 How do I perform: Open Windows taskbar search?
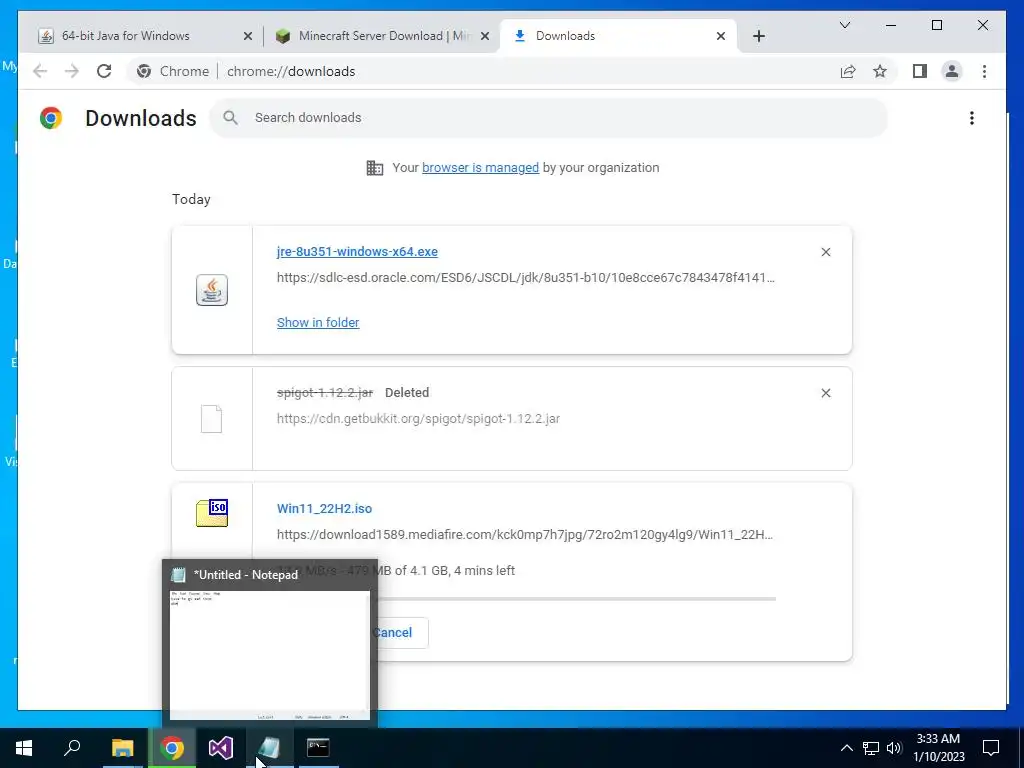[x=72, y=748]
